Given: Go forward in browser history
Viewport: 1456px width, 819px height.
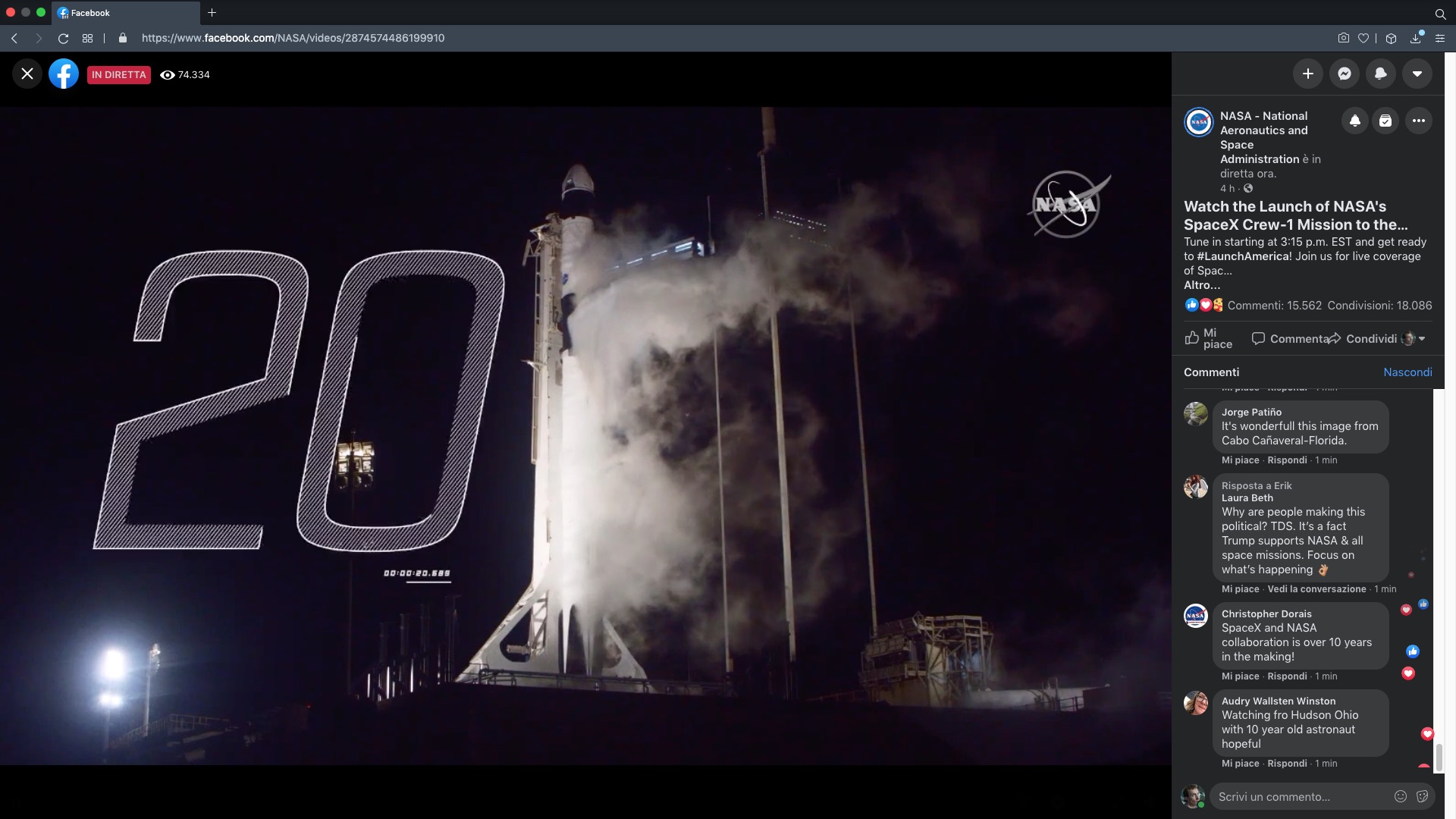Looking at the screenshot, I should (39, 38).
